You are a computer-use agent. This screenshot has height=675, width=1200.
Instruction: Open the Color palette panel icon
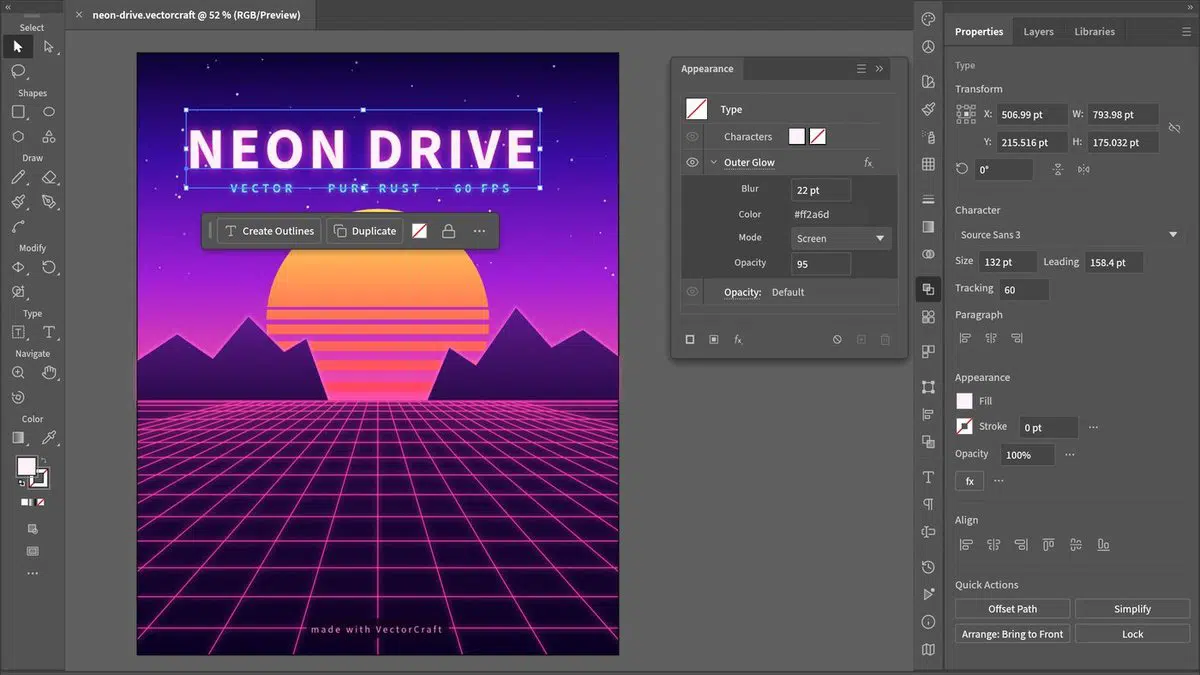(x=928, y=19)
